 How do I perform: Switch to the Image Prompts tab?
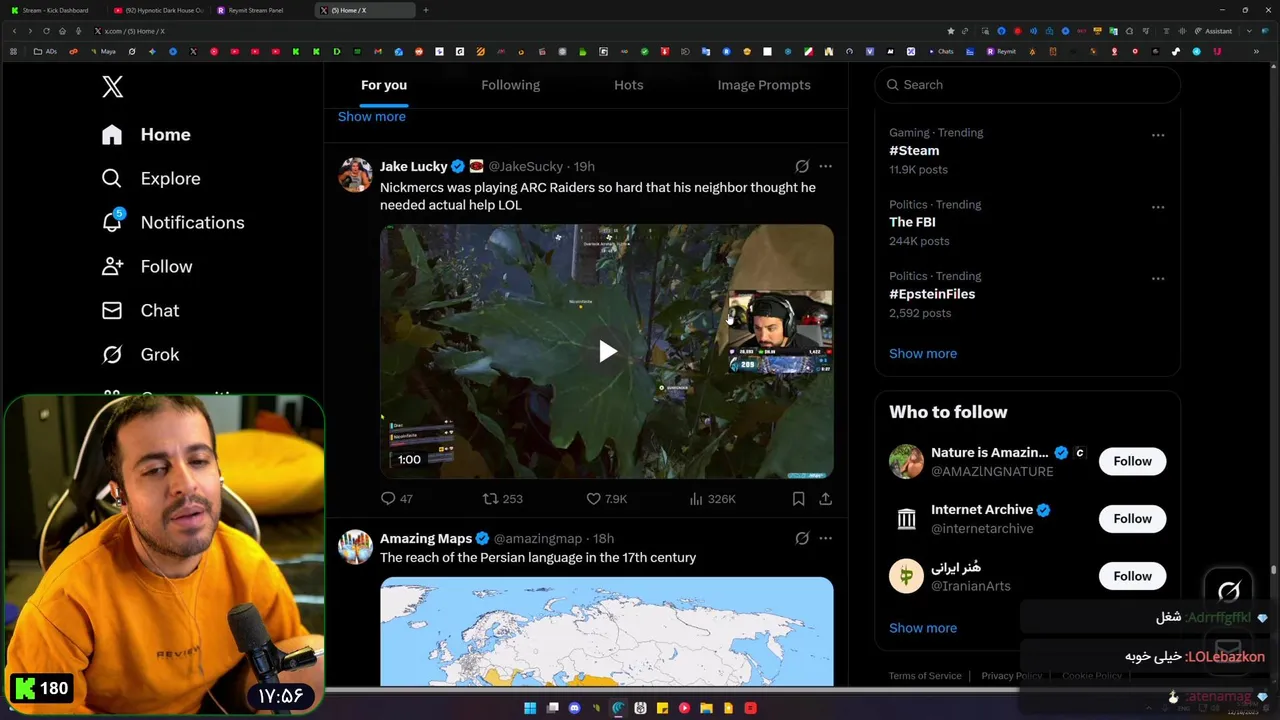pos(764,85)
